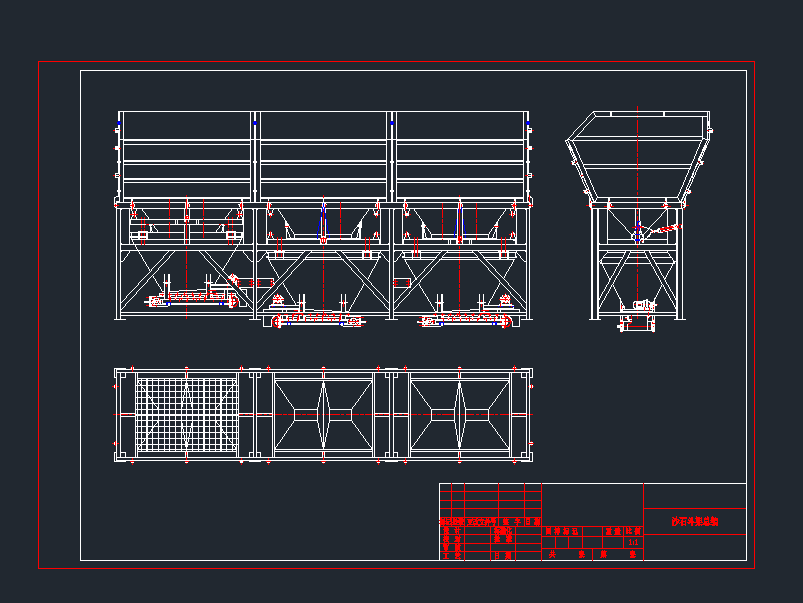The width and height of the screenshot is (803, 603).
Task: Select the blue marker atop the second bin post
Action: tap(255, 122)
